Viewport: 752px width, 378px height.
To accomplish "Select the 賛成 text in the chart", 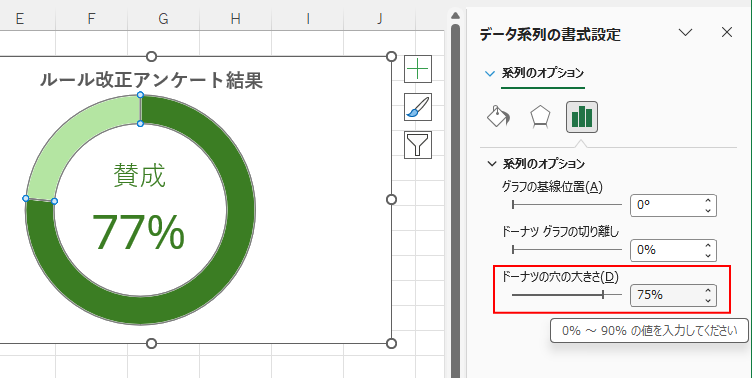I will (140, 175).
